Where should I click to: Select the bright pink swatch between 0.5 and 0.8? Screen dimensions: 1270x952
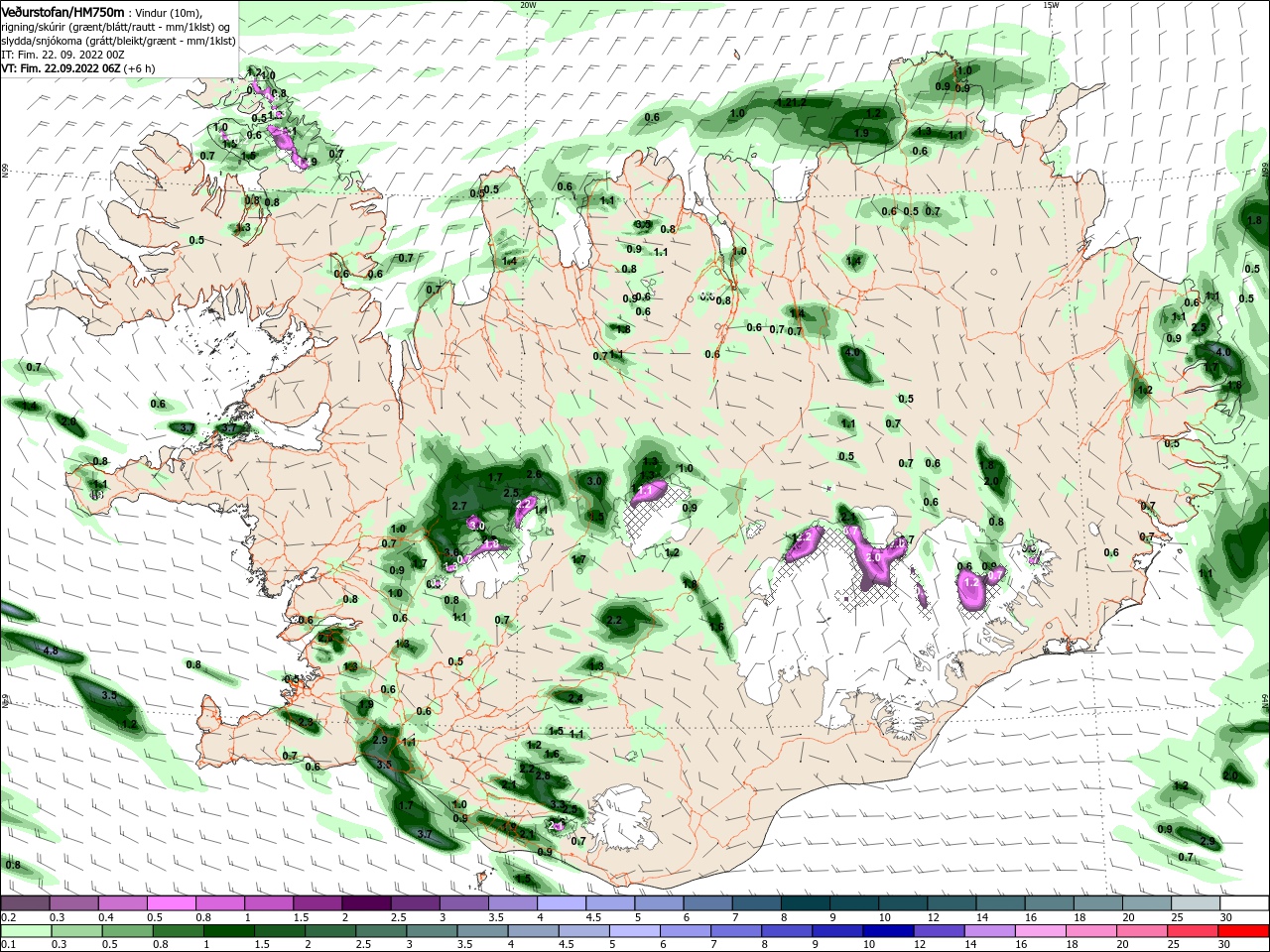pyautogui.click(x=171, y=903)
